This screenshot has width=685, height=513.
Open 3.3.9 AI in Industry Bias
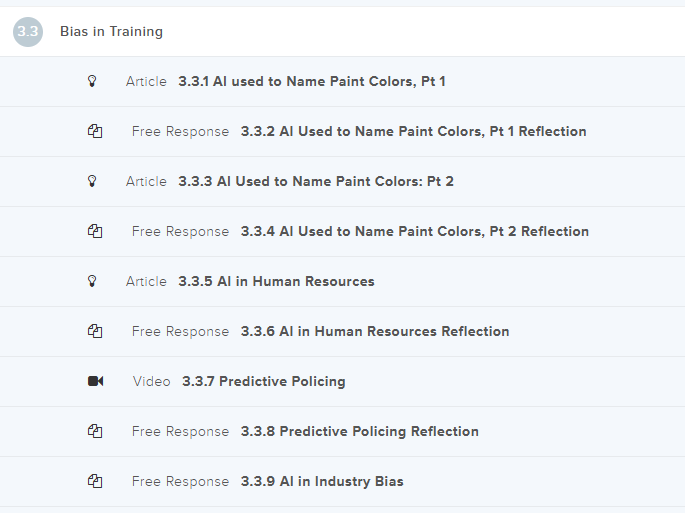pos(322,481)
